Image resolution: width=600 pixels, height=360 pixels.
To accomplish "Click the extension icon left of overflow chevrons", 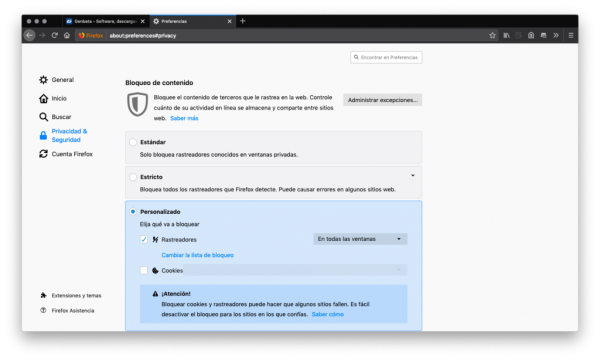I will (x=543, y=36).
